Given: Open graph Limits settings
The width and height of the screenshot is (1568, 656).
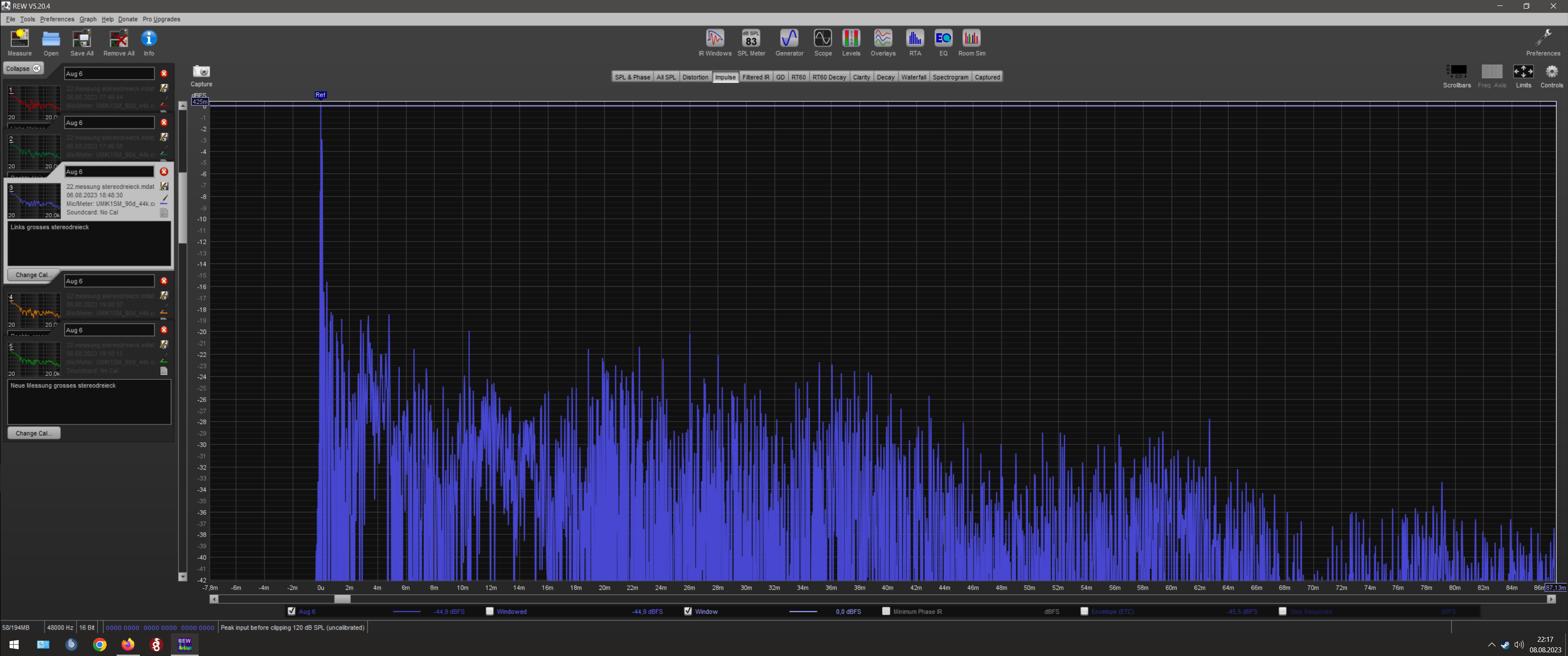Looking at the screenshot, I should (1523, 72).
